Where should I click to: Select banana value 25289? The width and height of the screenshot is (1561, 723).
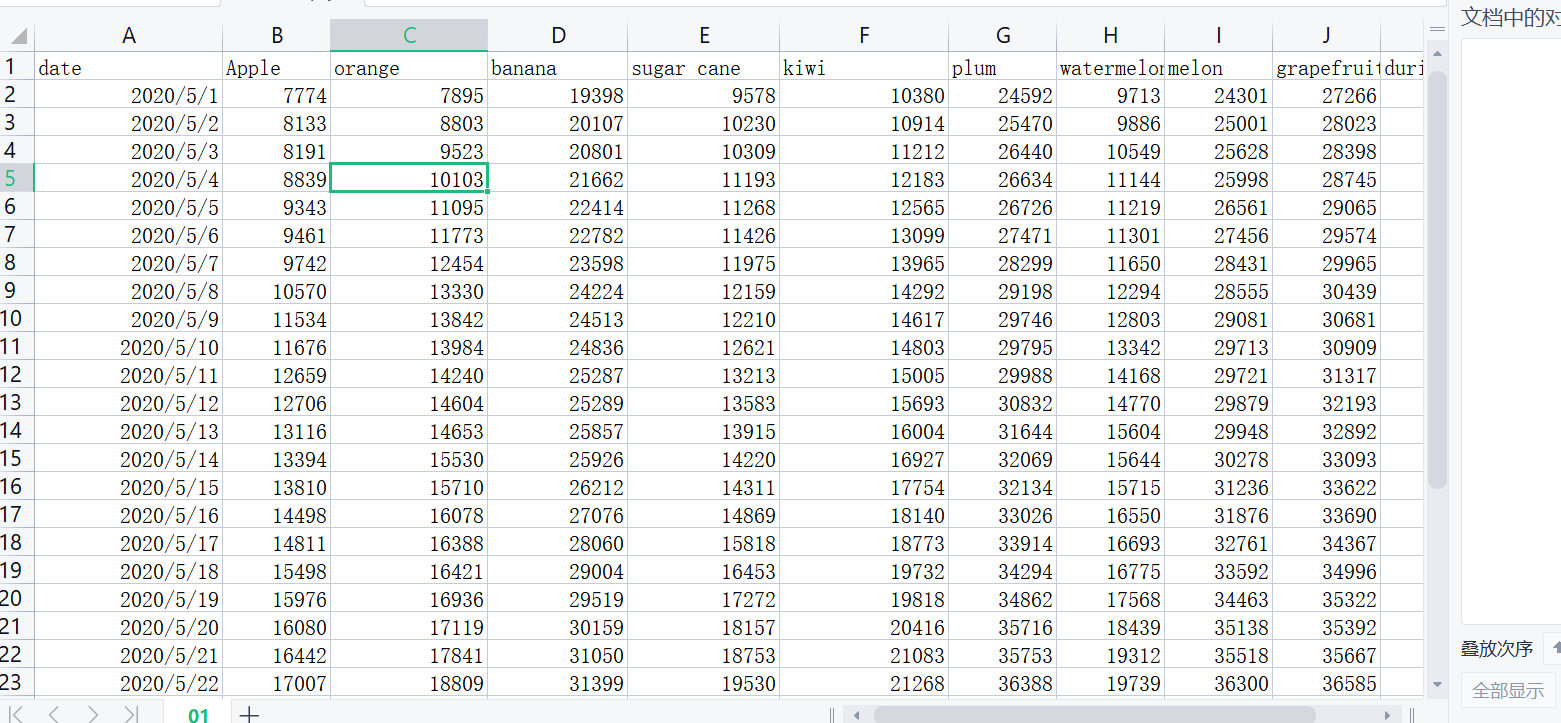tap(558, 403)
